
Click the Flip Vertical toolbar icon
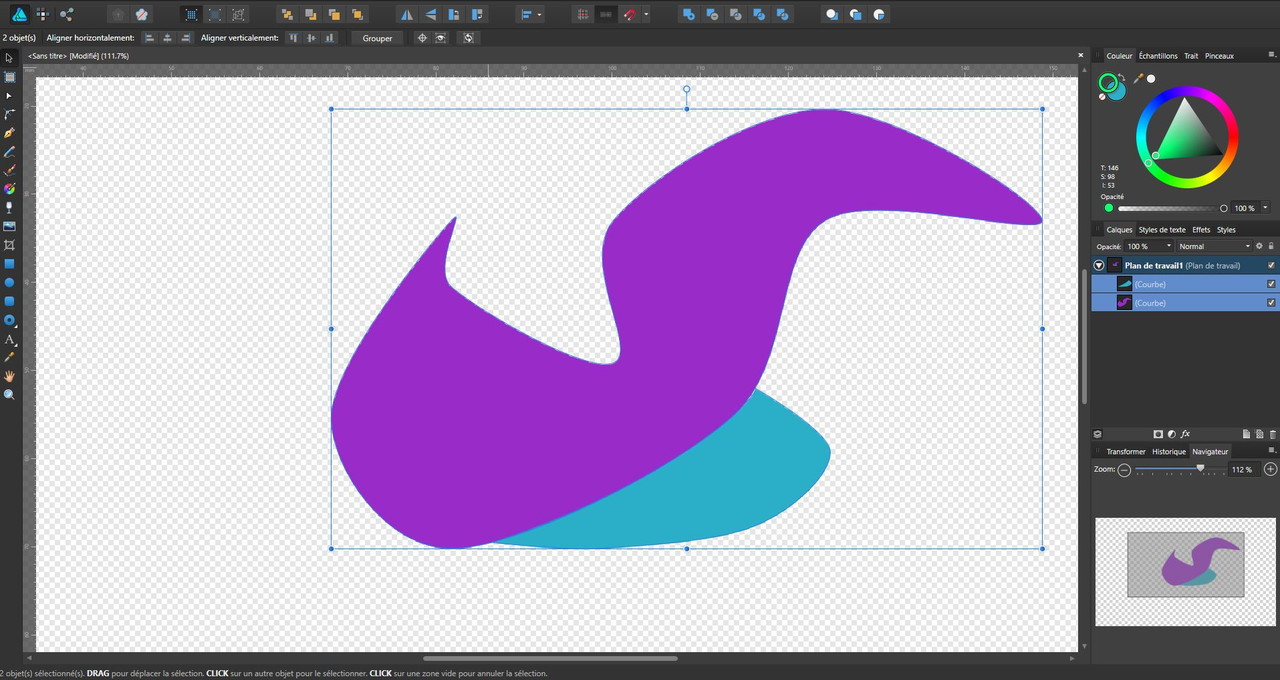click(430, 15)
